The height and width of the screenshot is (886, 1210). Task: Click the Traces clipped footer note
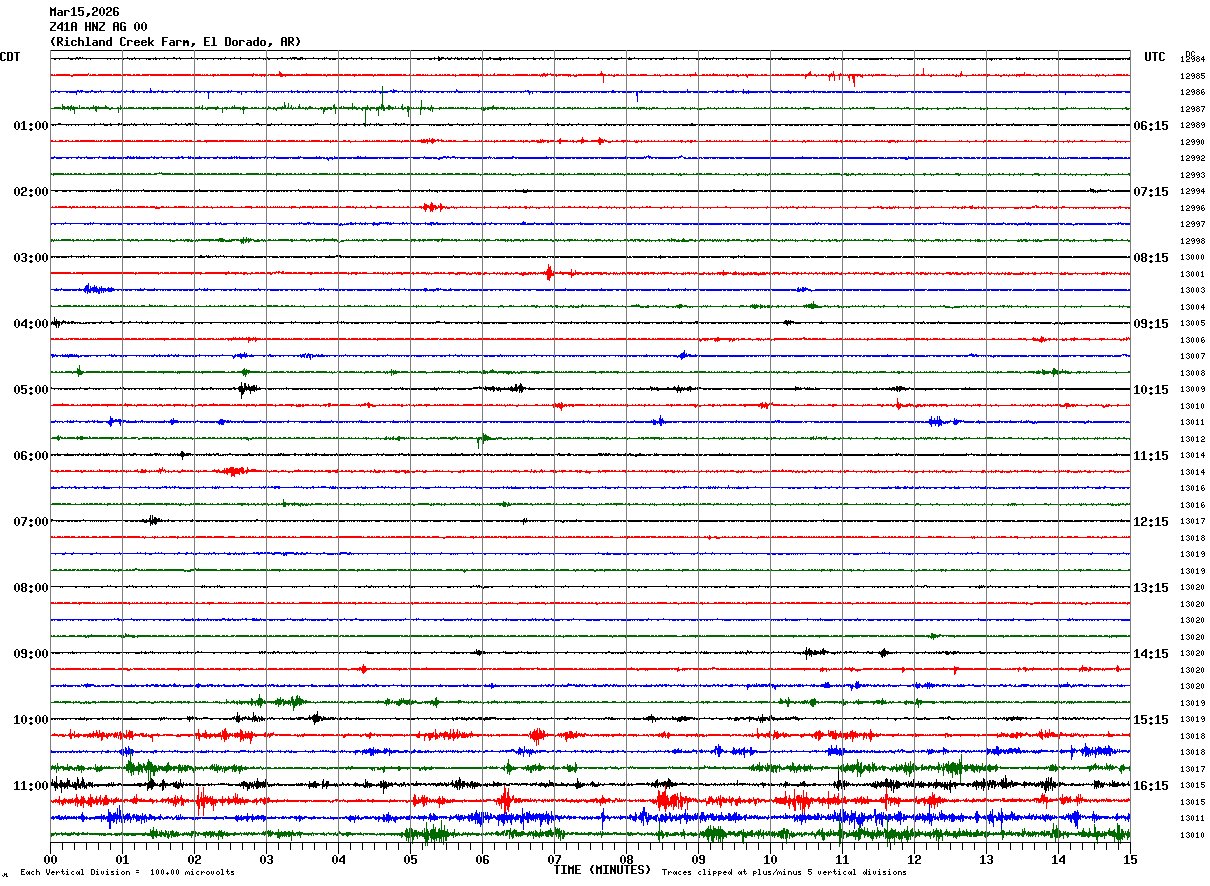(x=784, y=873)
